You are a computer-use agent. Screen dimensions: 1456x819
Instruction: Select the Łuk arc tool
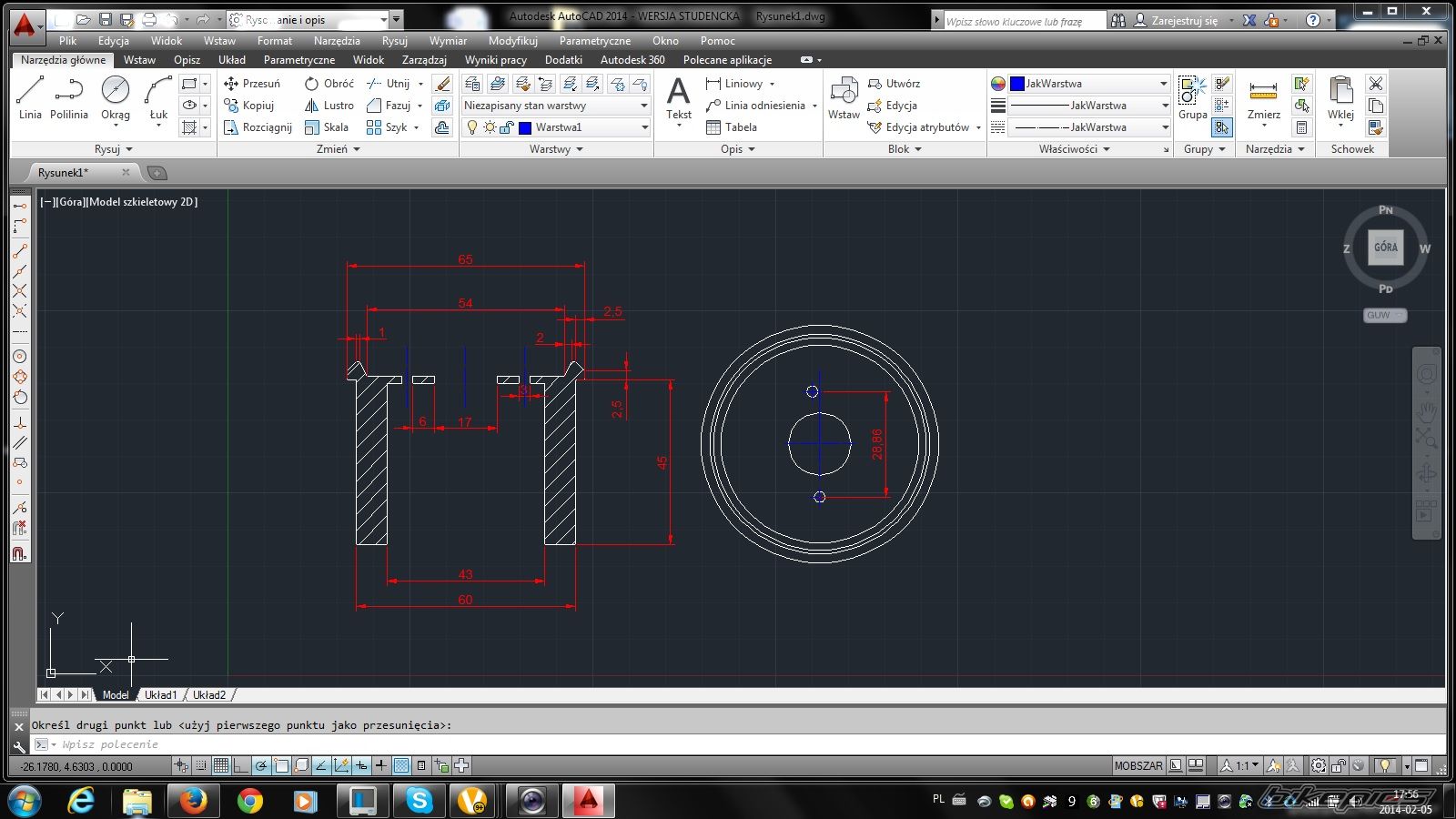point(158,98)
